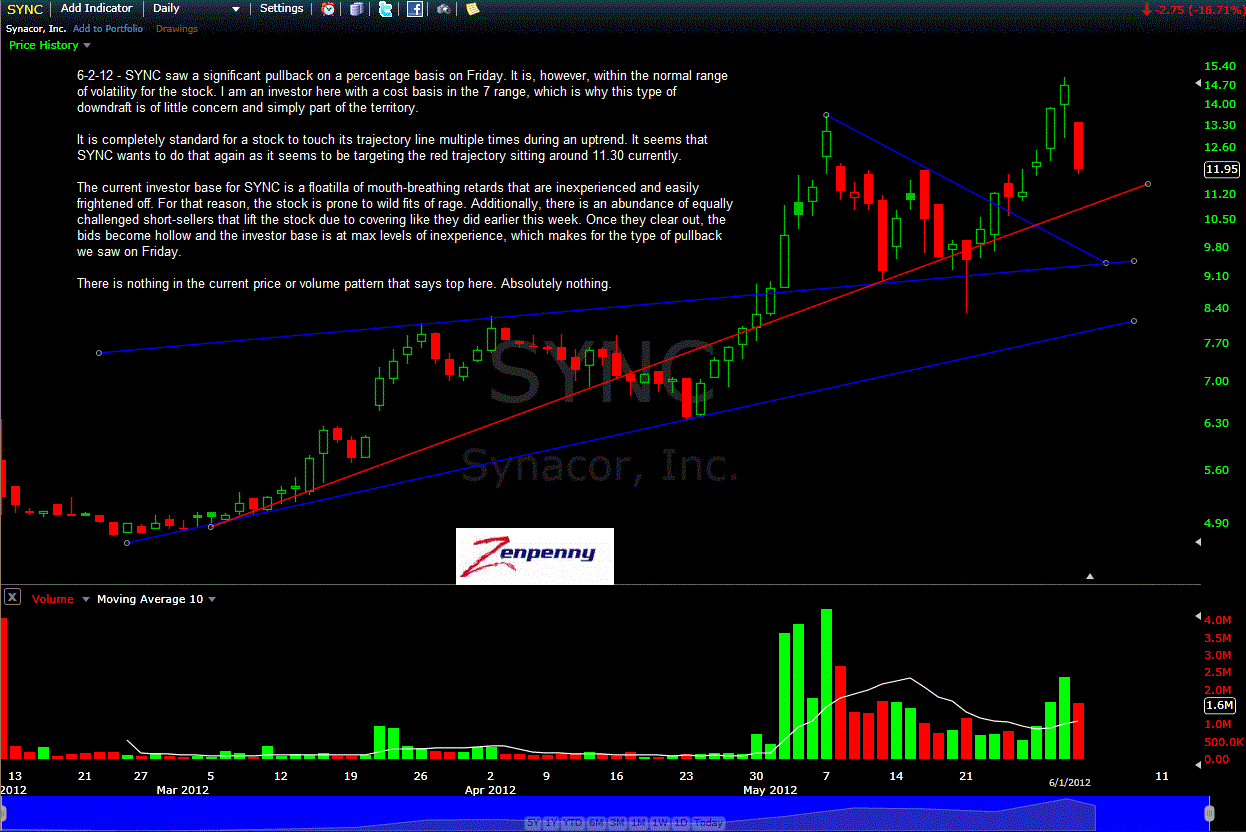Click the 6/1/2012 date label
The width and height of the screenshot is (1246, 832).
click(1069, 782)
